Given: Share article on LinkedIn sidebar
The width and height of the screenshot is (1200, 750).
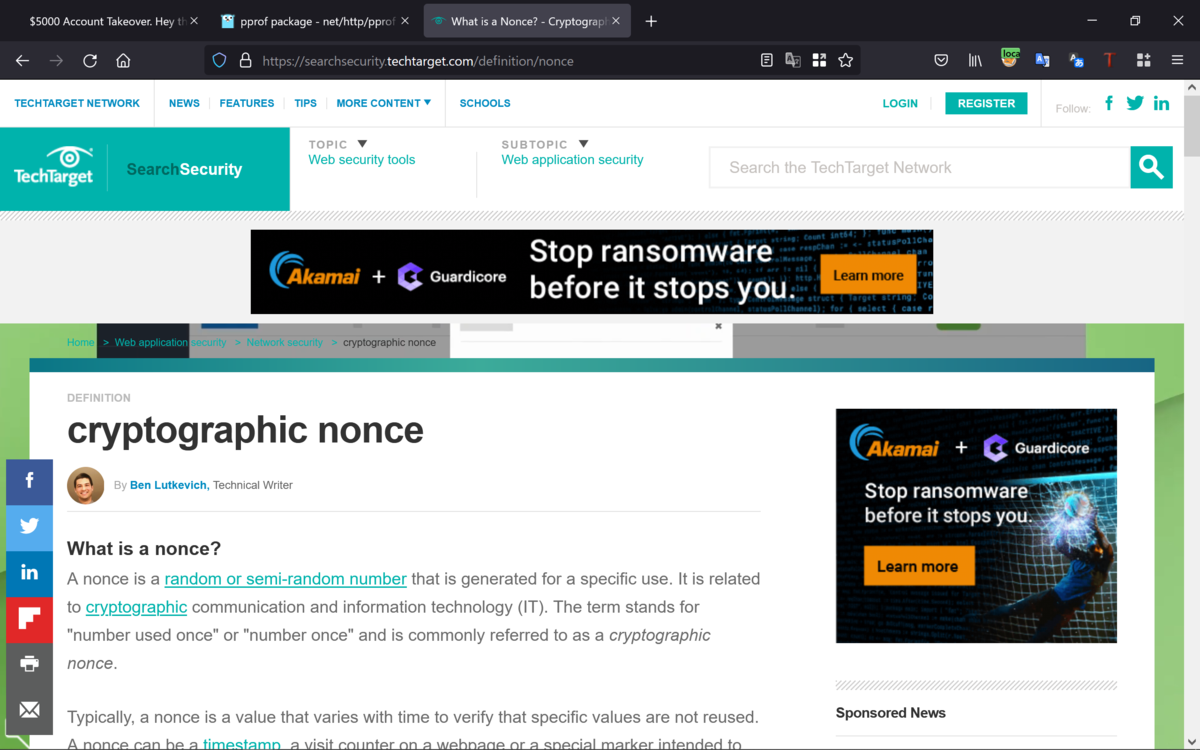Looking at the screenshot, I should pyautogui.click(x=29, y=572).
